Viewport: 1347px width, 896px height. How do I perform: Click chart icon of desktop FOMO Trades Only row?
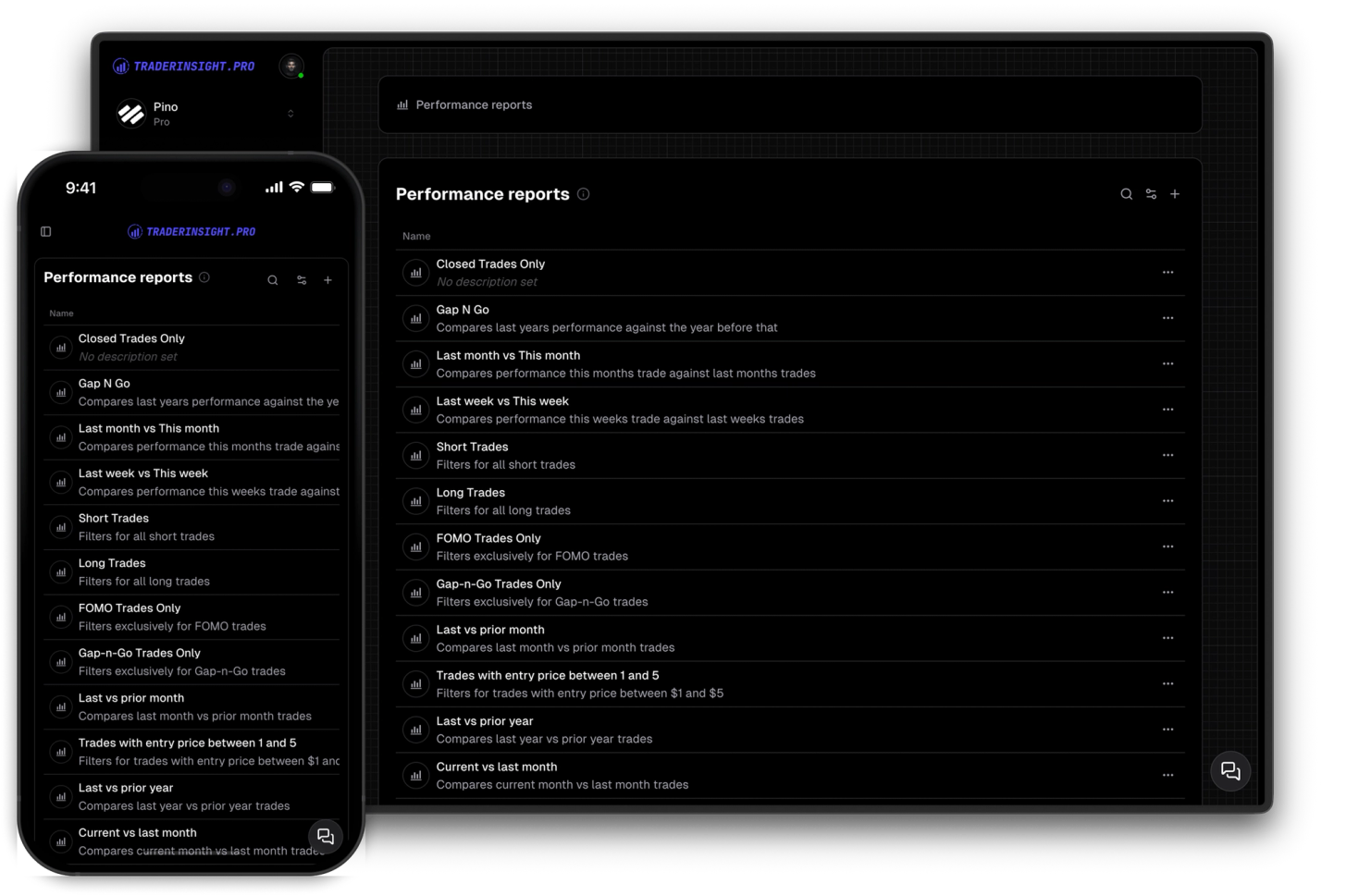pyautogui.click(x=416, y=546)
